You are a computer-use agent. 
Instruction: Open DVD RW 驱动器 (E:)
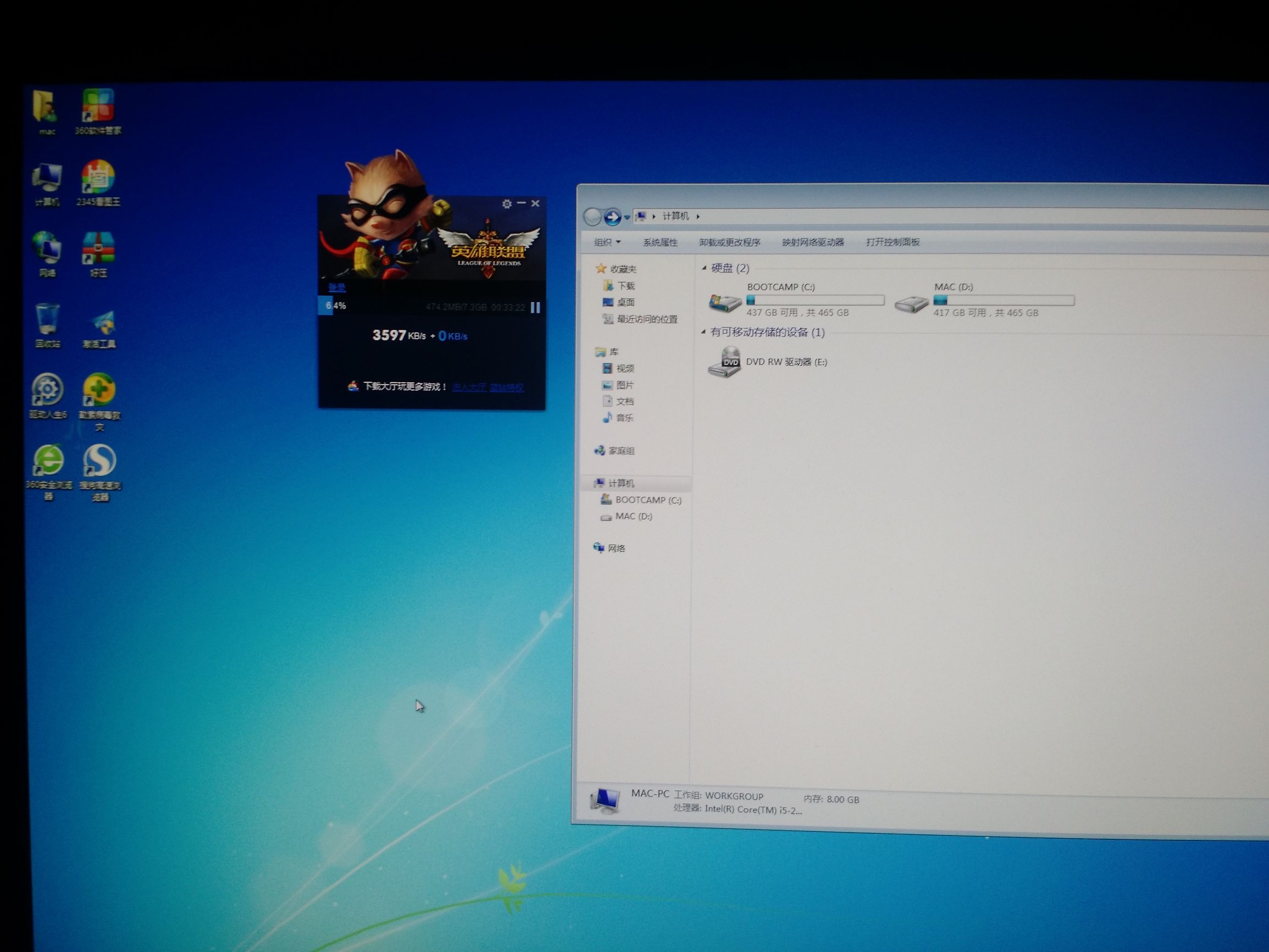785,362
